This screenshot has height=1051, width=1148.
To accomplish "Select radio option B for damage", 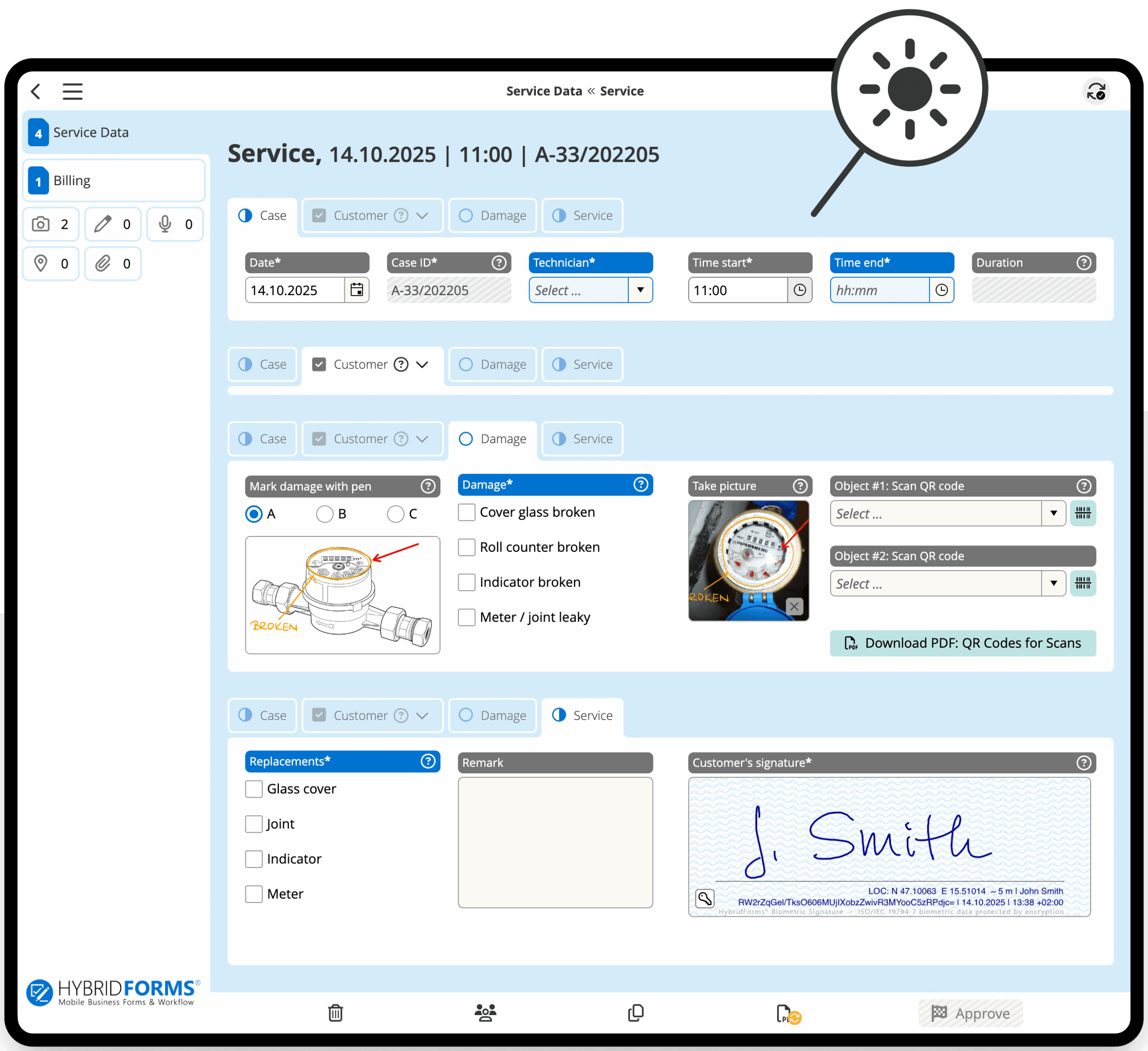I will [325, 514].
